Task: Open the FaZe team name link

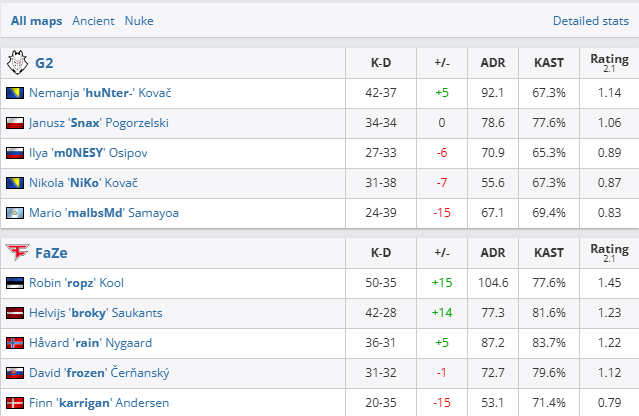Action: [x=51, y=253]
